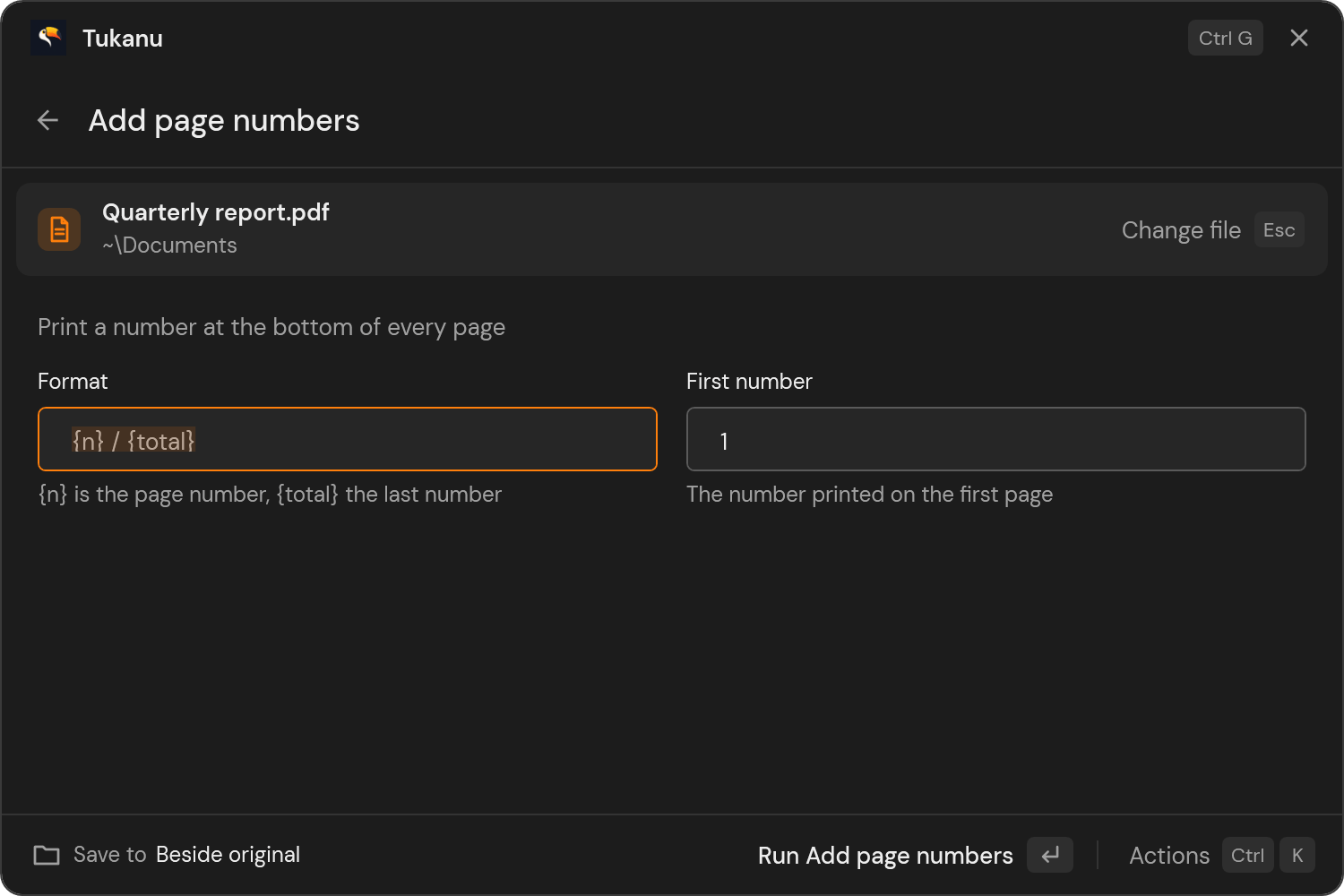Click the '{n} is the page number' hint

point(270,495)
